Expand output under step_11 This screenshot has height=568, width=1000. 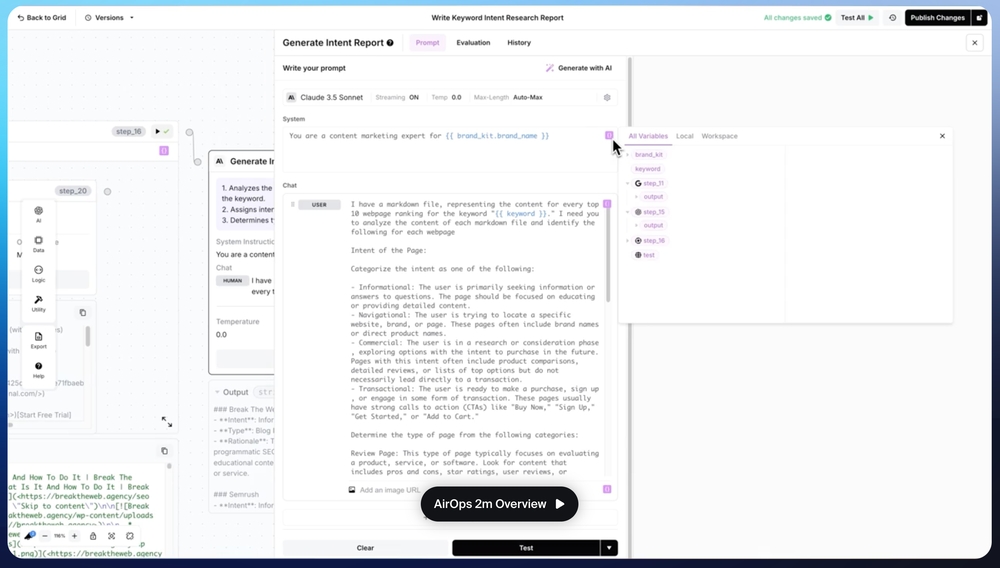pos(636,196)
